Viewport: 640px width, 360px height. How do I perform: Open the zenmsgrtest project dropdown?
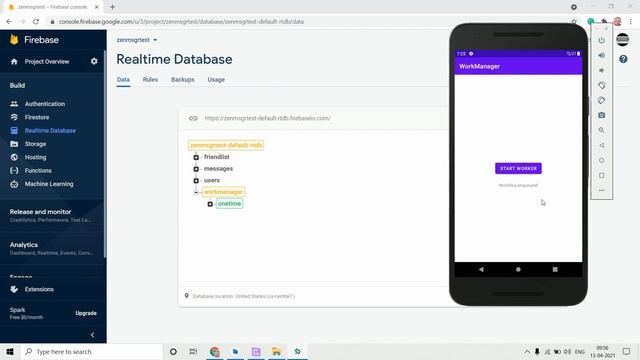137,40
